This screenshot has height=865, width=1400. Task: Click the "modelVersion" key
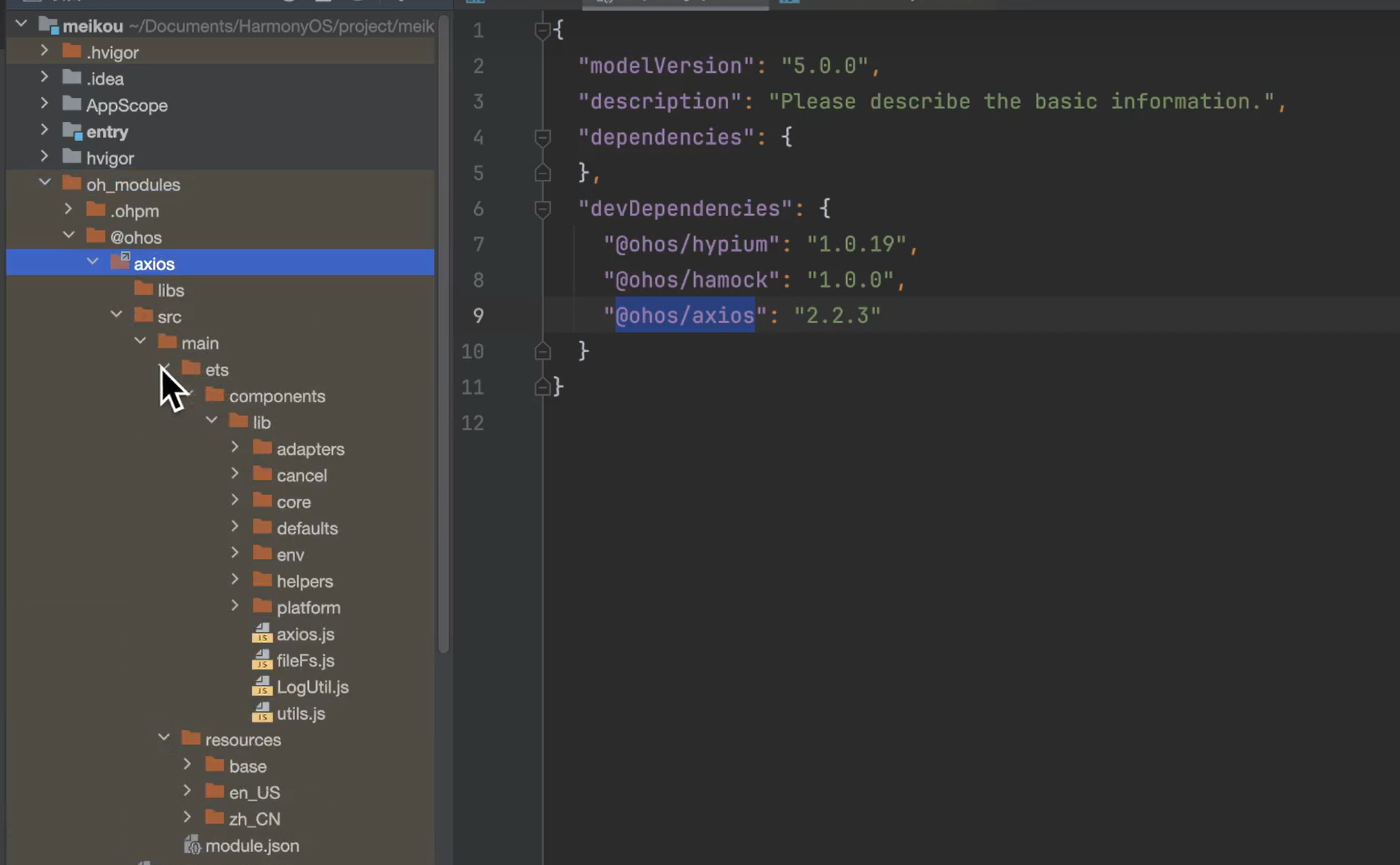(667, 66)
